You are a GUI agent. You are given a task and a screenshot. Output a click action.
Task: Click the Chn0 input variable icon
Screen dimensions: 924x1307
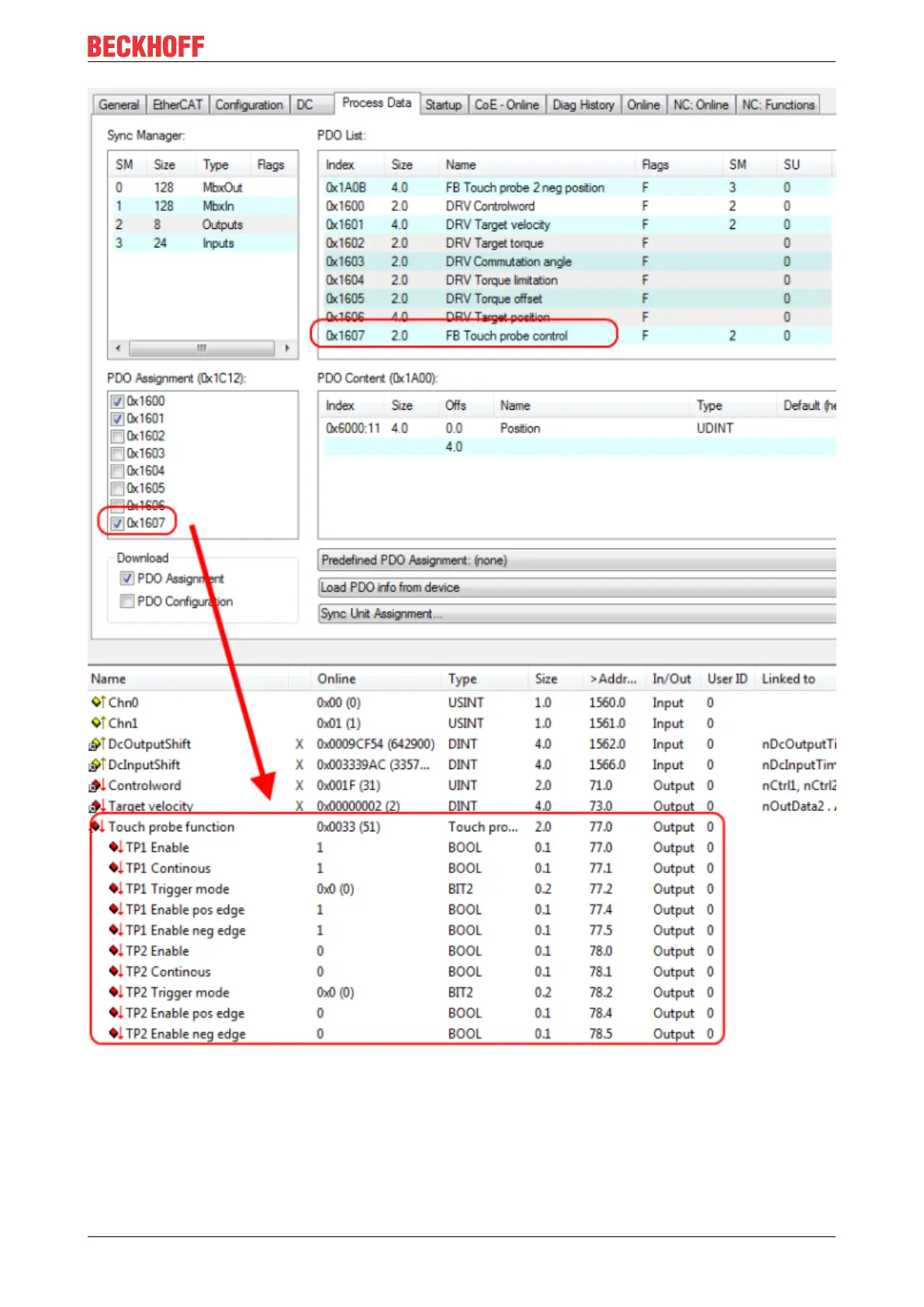tap(98, 702)
